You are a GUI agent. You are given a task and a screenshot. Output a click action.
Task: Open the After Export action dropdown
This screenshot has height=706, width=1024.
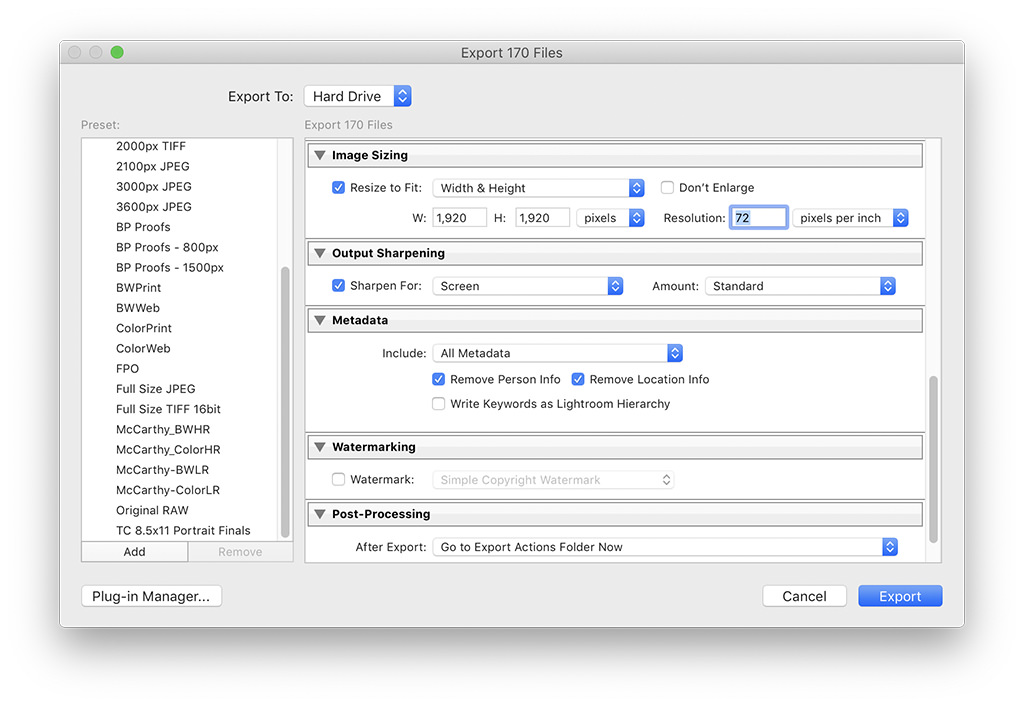click(x=665, y=547)
